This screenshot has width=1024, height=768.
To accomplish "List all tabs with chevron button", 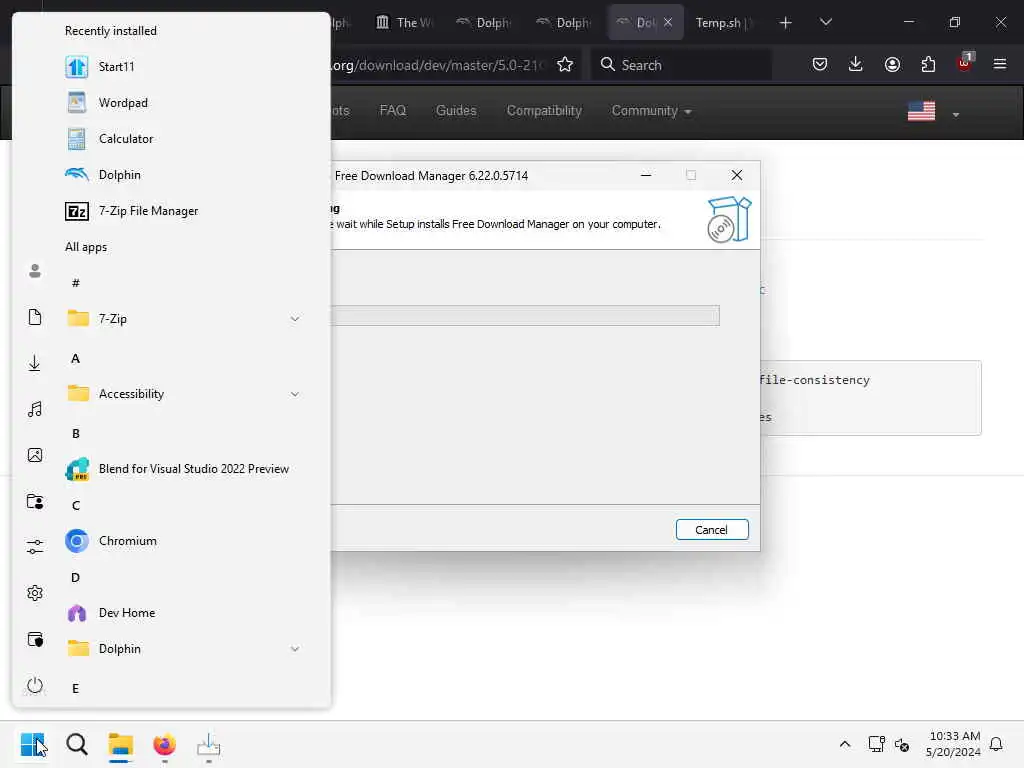I will coord(825,22).
